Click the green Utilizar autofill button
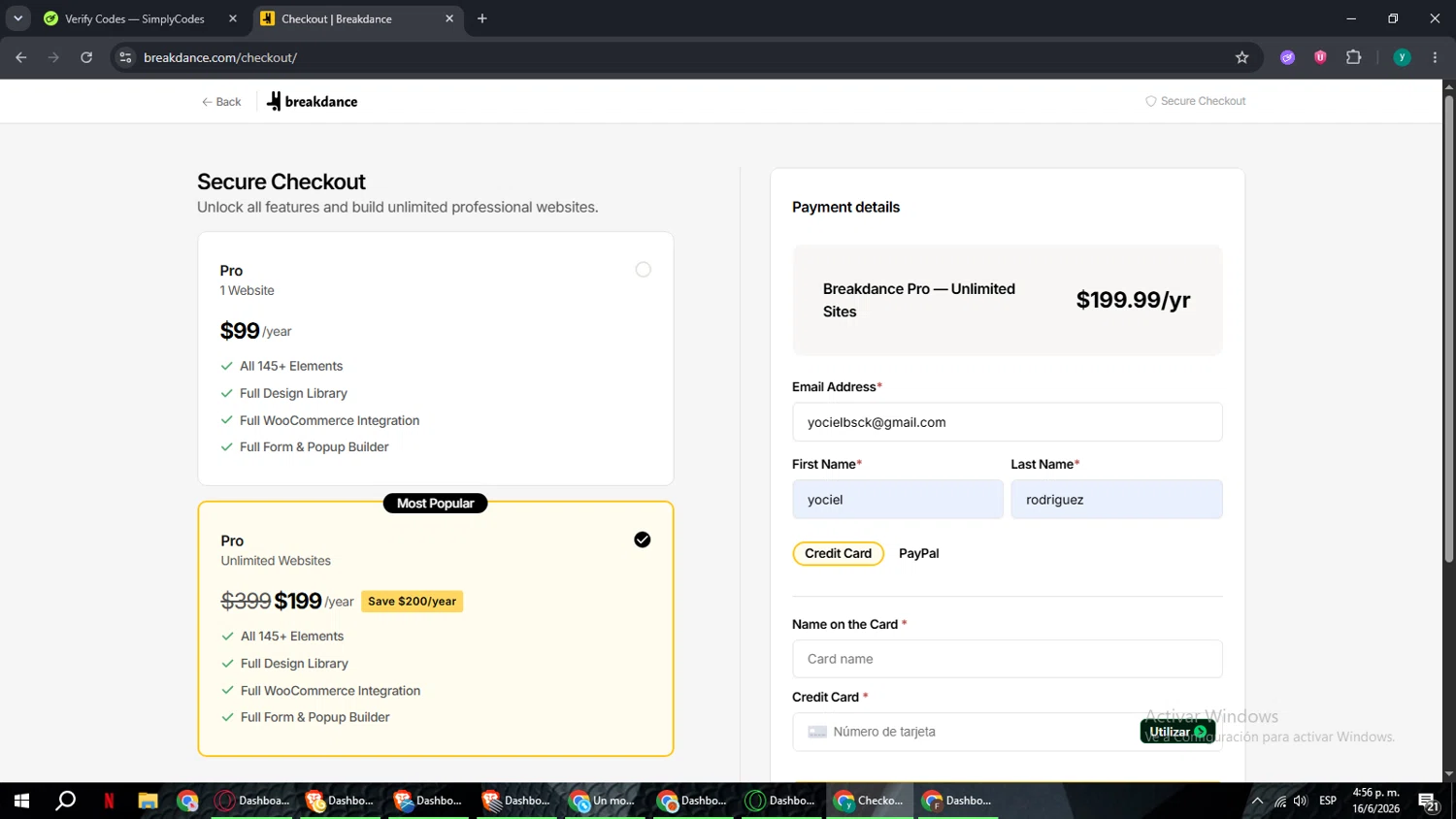This screenshot has width=1456, height=819. [1177, 732]
